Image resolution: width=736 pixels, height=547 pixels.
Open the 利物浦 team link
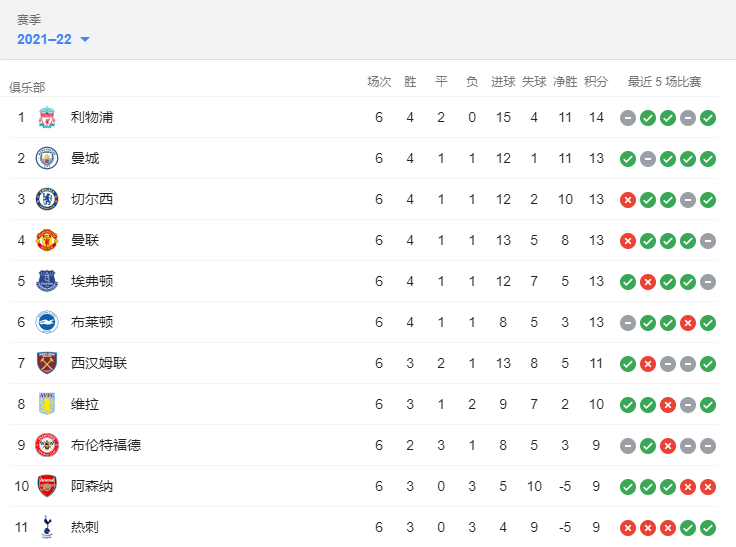tap(92, 117)
